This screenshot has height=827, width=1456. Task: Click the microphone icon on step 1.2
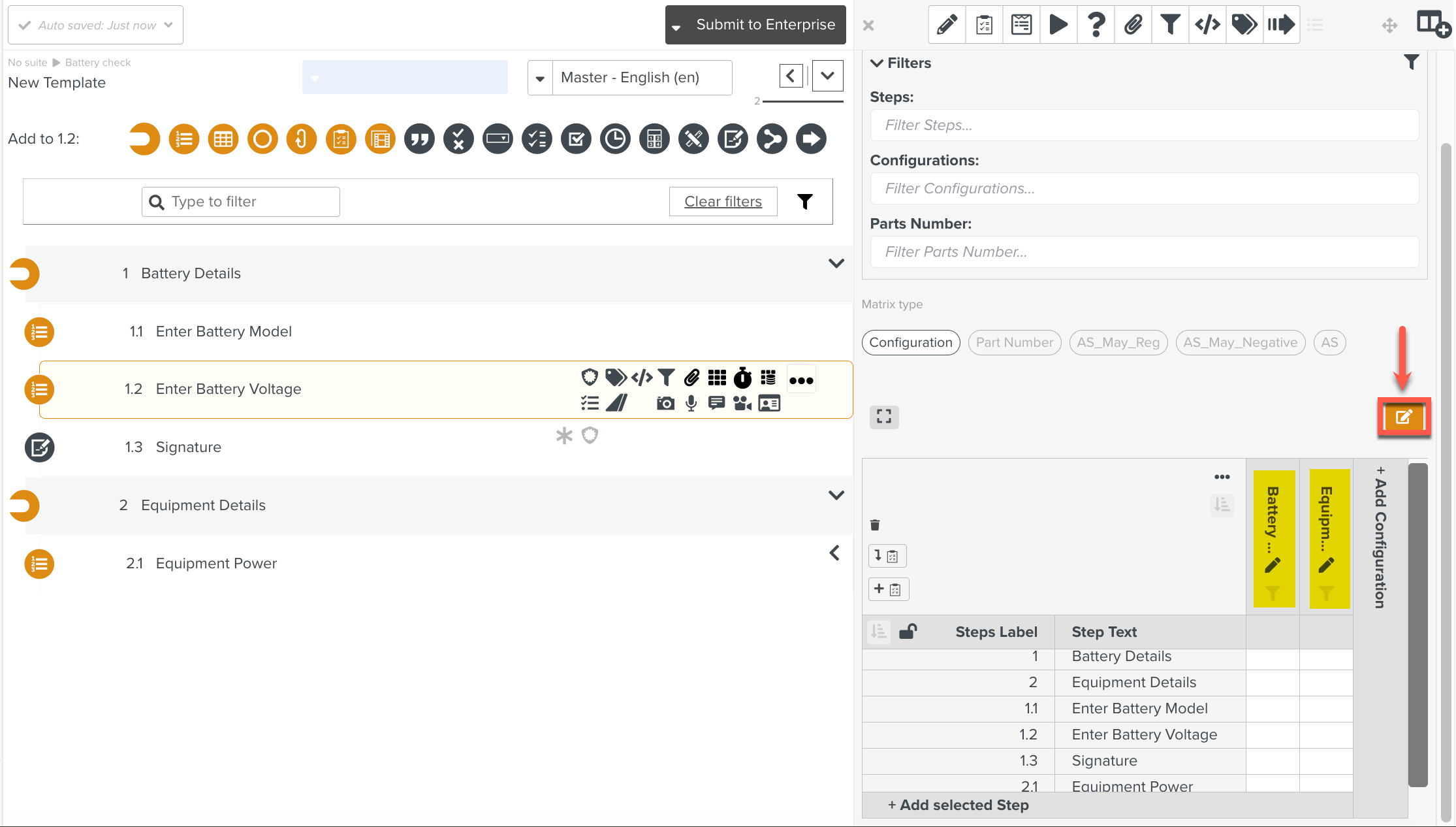691,404
